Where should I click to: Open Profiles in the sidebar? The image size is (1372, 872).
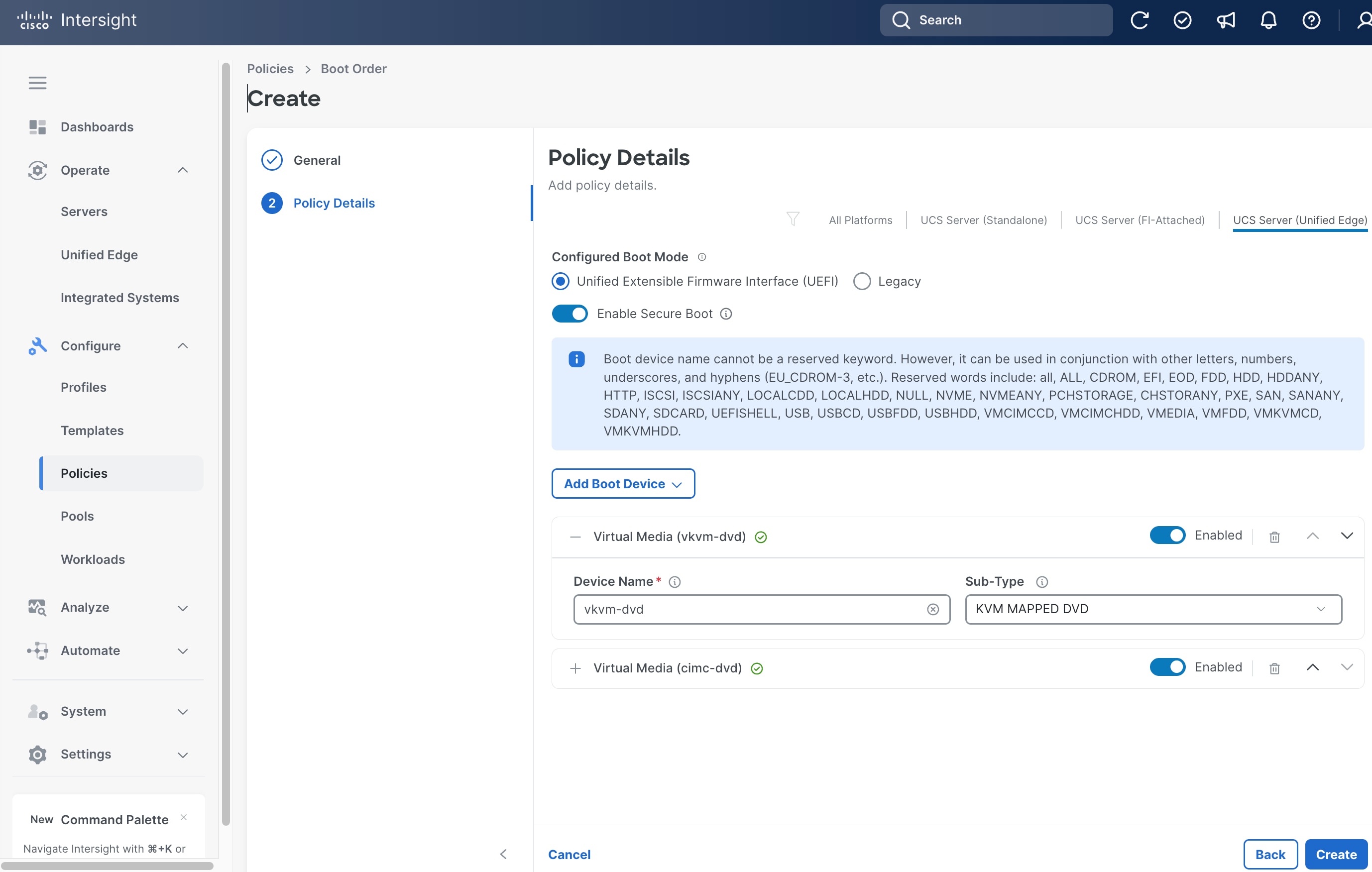point(83,387)
